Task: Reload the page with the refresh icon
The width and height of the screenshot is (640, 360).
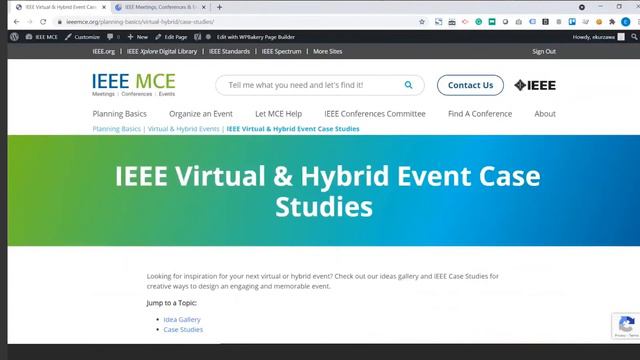Action: [43, 22]
